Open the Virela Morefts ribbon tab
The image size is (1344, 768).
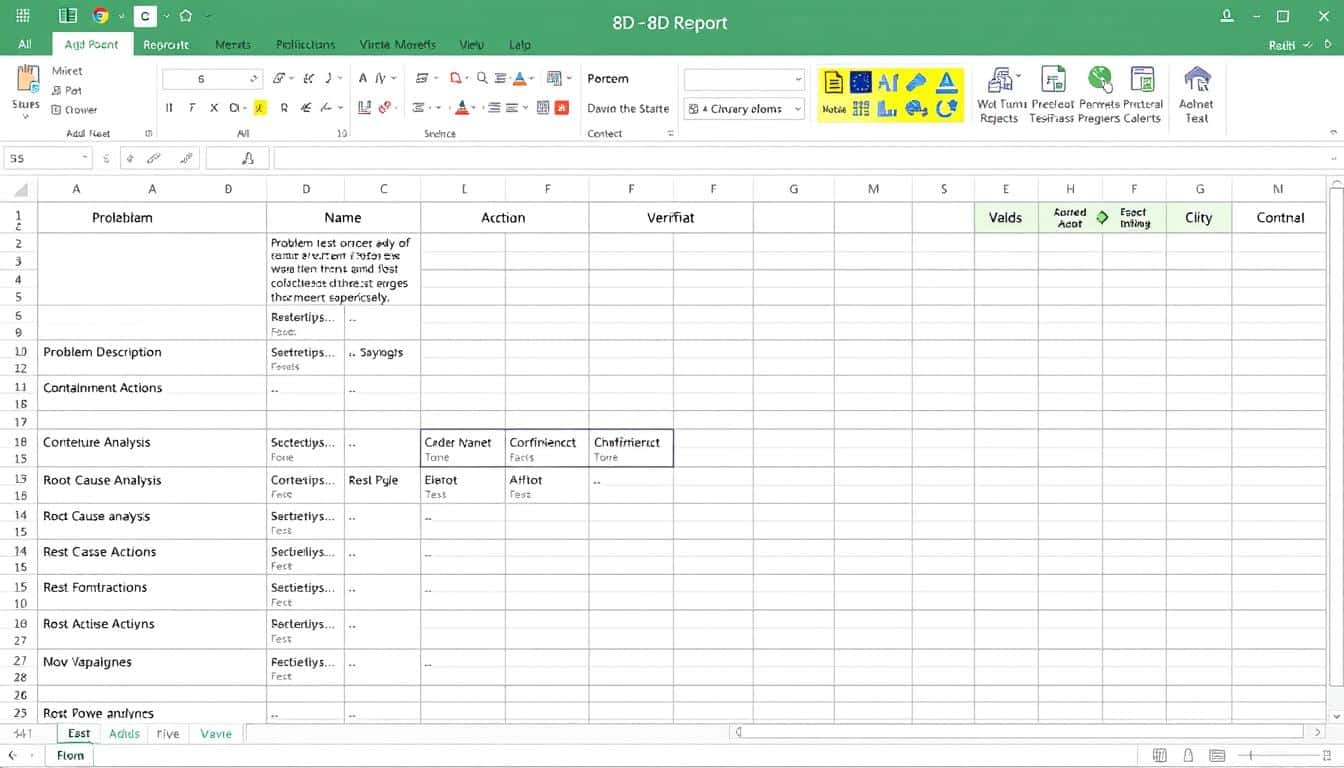[397, 45]
